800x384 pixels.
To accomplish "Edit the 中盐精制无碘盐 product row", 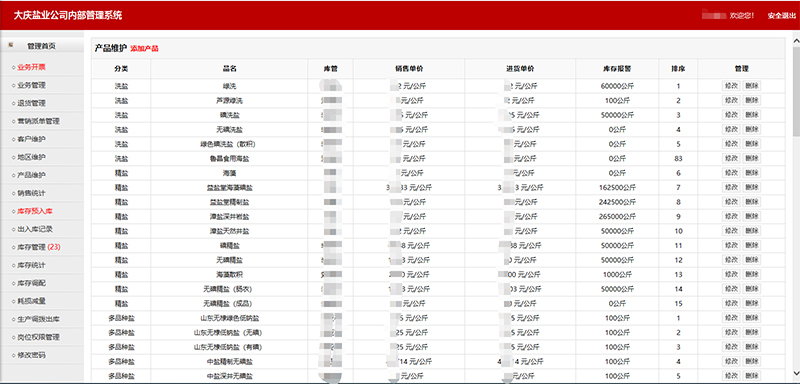I will (731, 362).
